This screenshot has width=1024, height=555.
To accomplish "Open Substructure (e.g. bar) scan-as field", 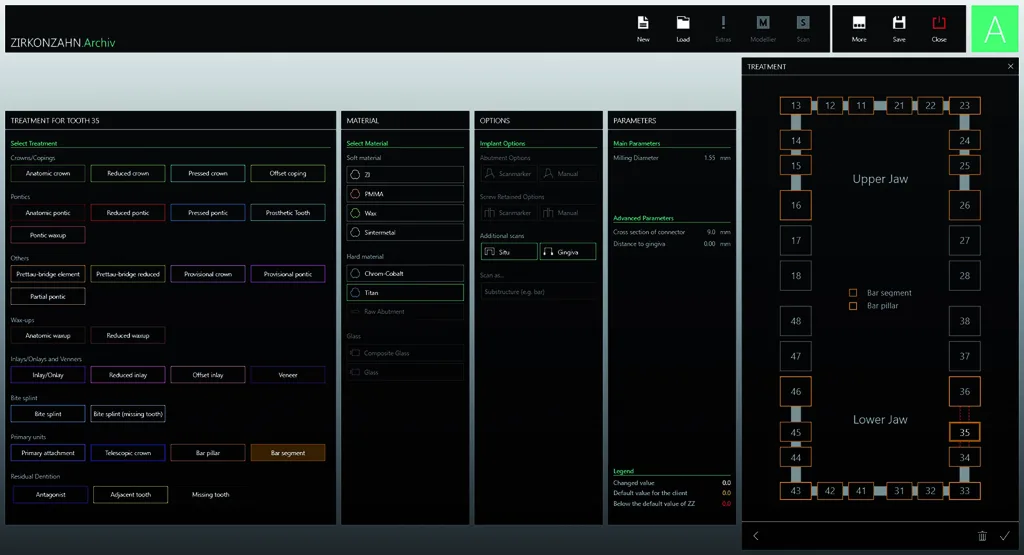I will click(x=538, y=292).
